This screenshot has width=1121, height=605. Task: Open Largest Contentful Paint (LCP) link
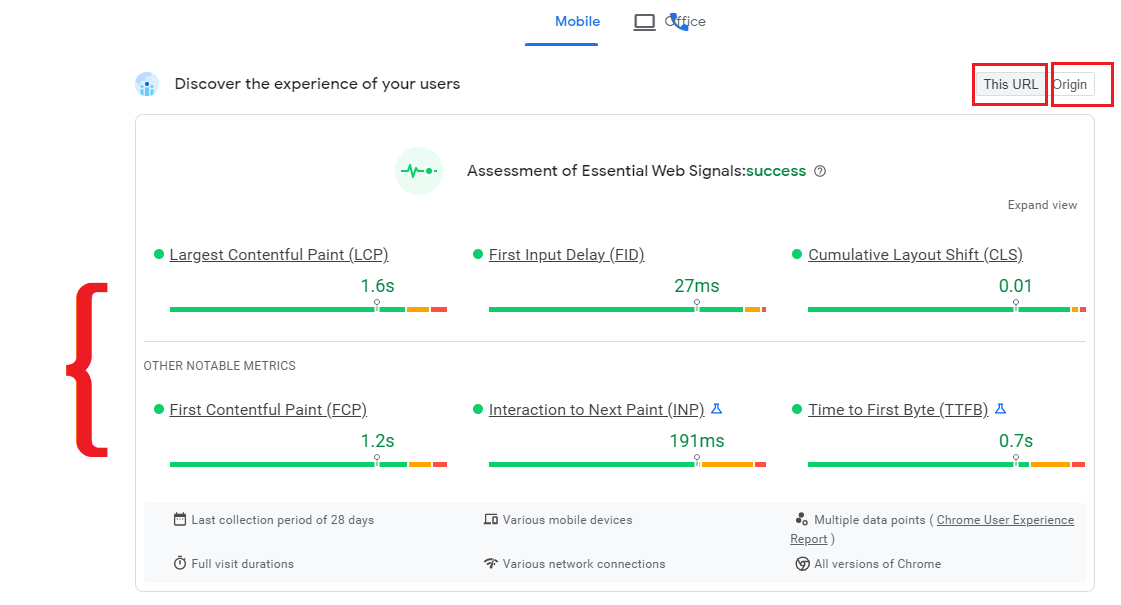(x=279, y=255)
